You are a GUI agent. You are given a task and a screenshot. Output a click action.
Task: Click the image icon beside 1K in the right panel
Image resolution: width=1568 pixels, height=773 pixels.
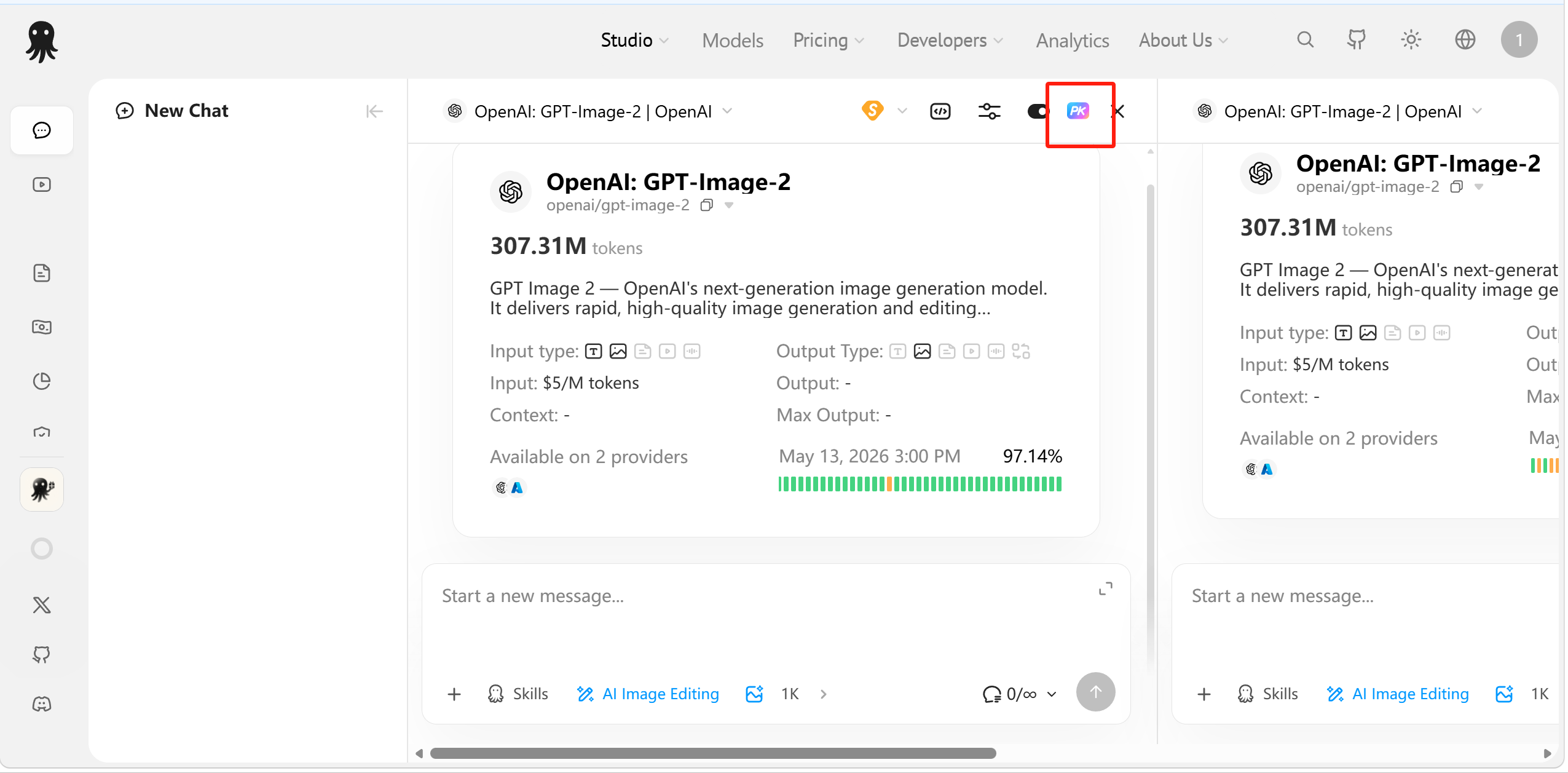[1504, 694]
